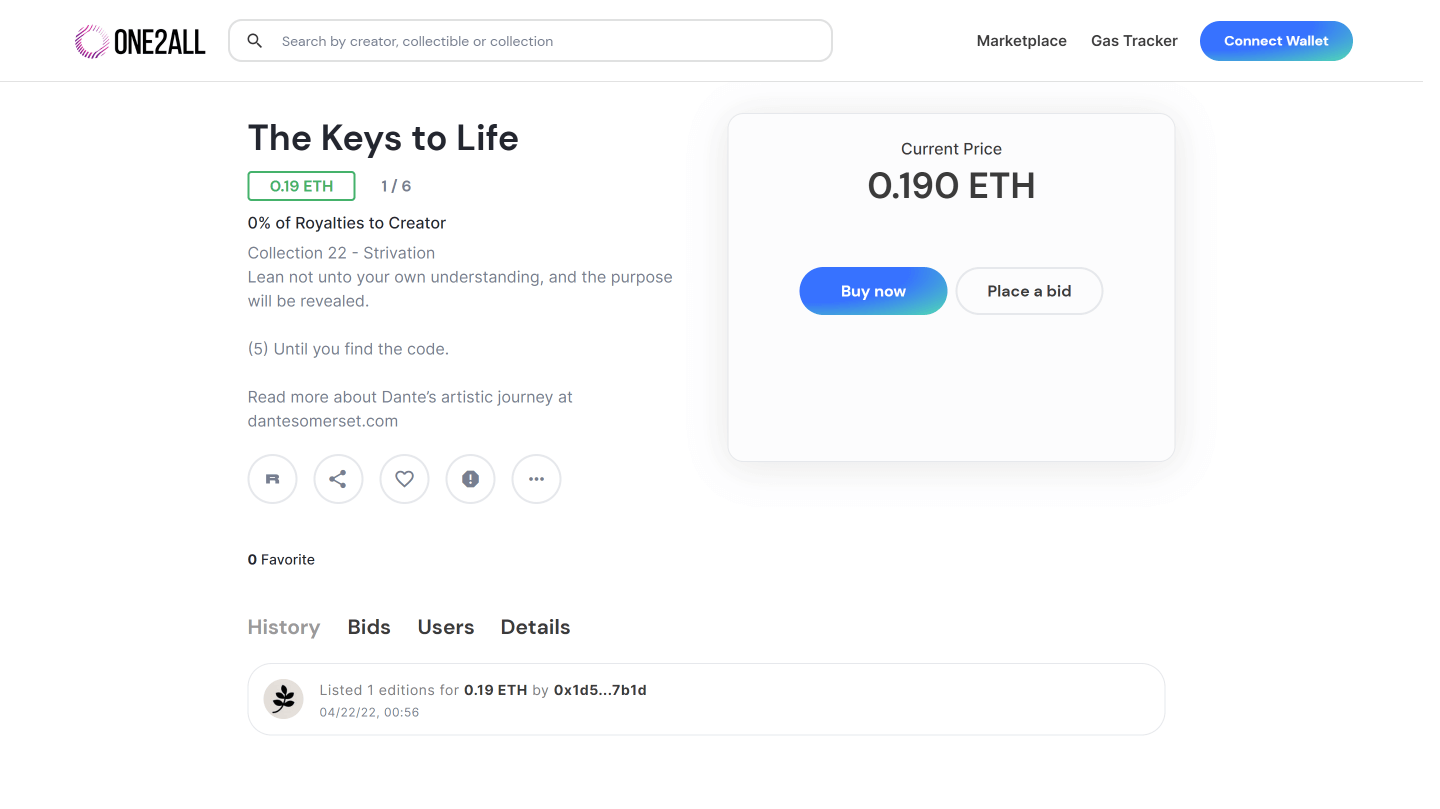The width and height of the screenshot is (1440, 809).
Task: Click the 0.19 ETH price badge
Action: pos(301,185)
